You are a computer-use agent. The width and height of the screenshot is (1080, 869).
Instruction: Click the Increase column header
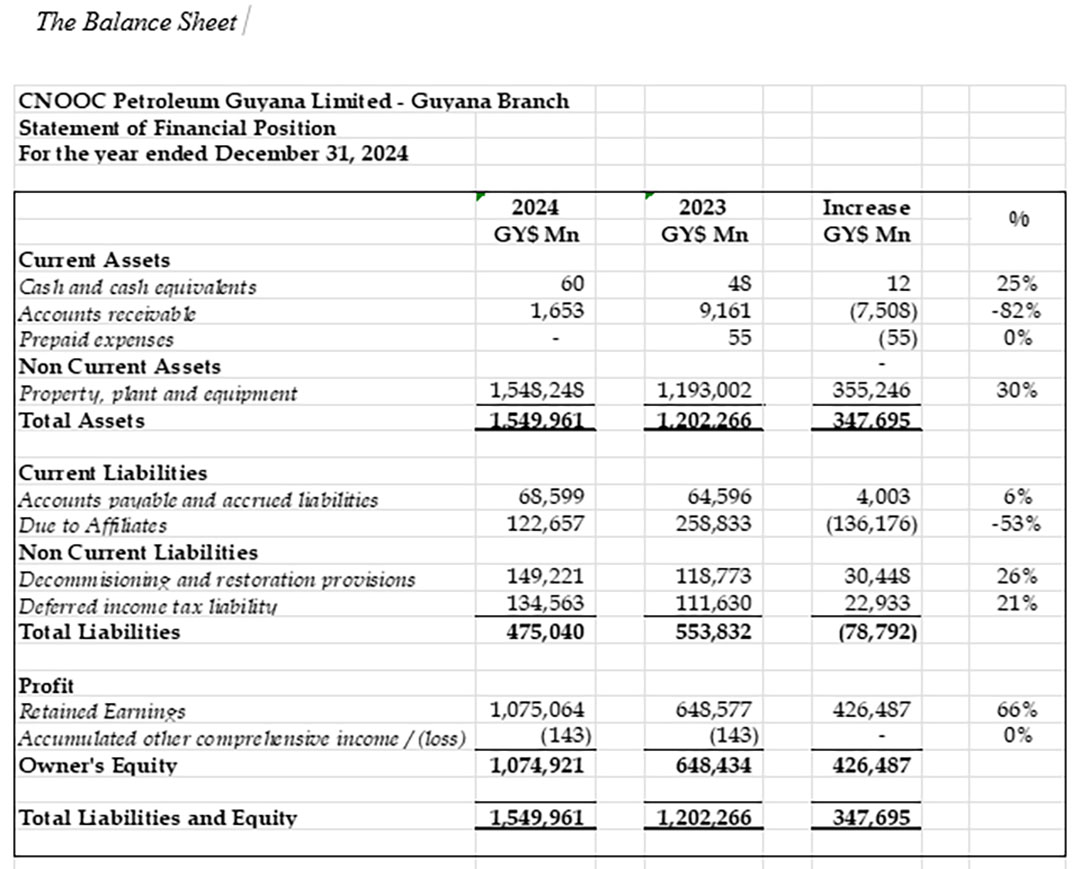(x=866, y=207)
